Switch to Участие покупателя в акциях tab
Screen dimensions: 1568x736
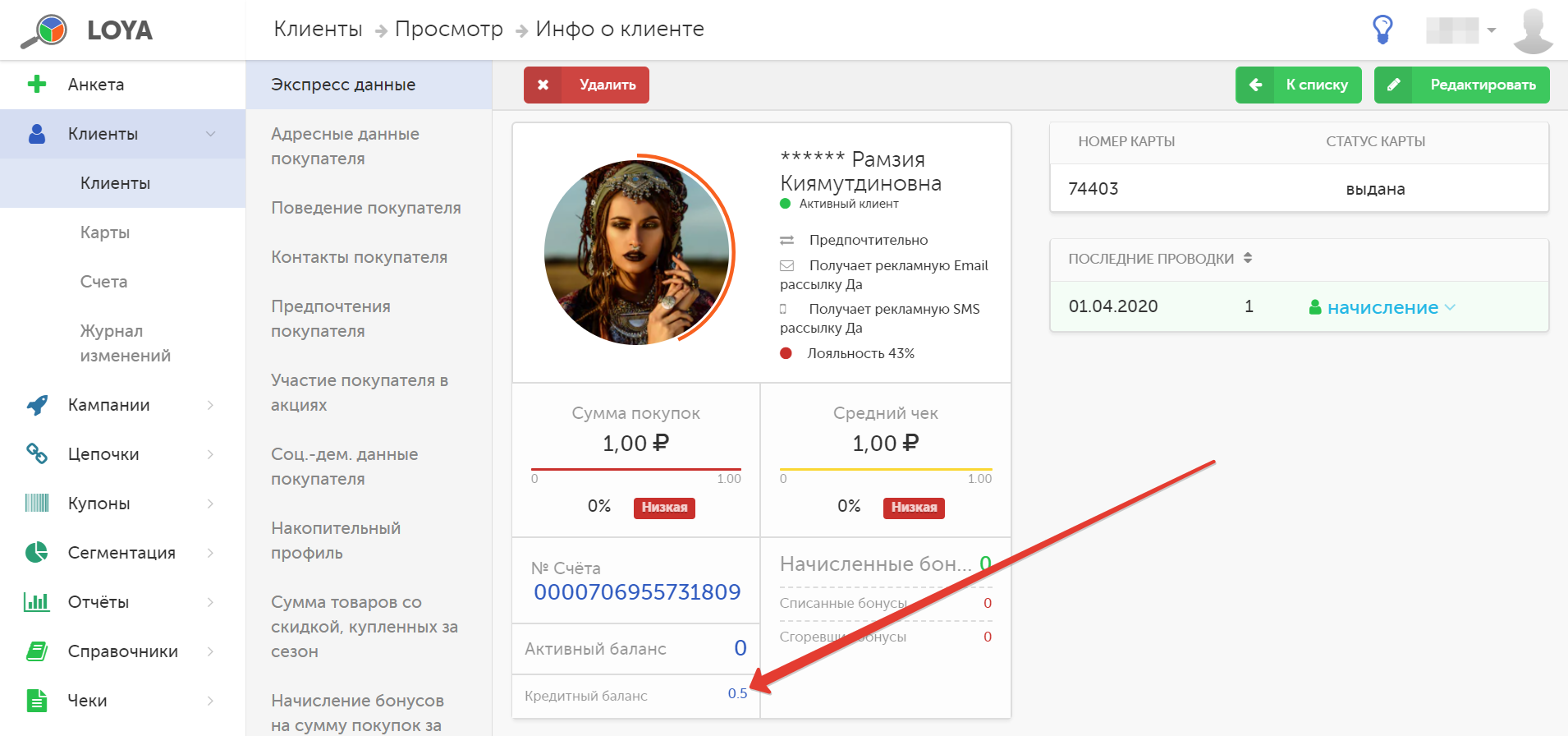click(369, 393)
